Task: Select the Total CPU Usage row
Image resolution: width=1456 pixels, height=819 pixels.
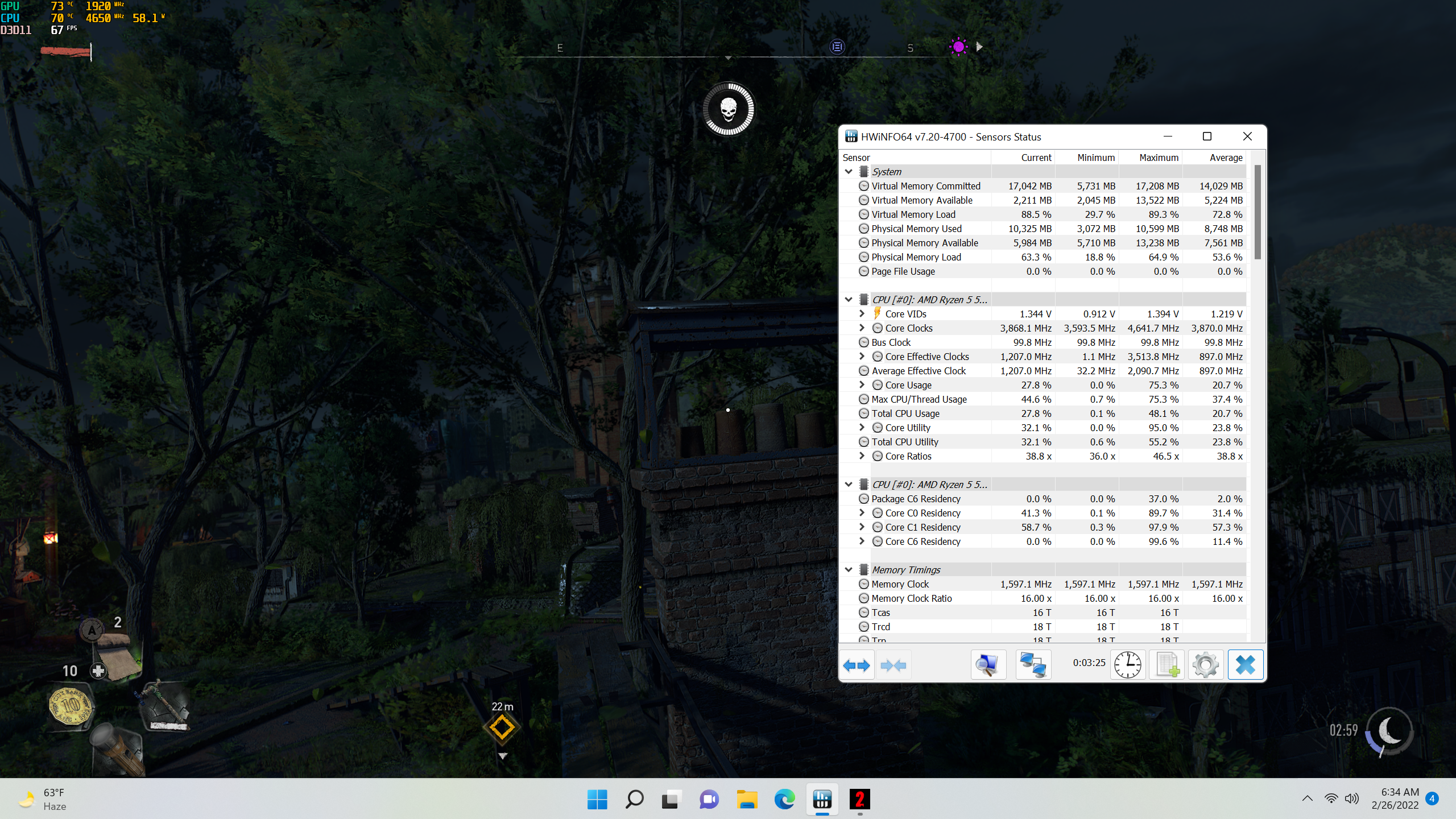Action: pos(1043,413)
